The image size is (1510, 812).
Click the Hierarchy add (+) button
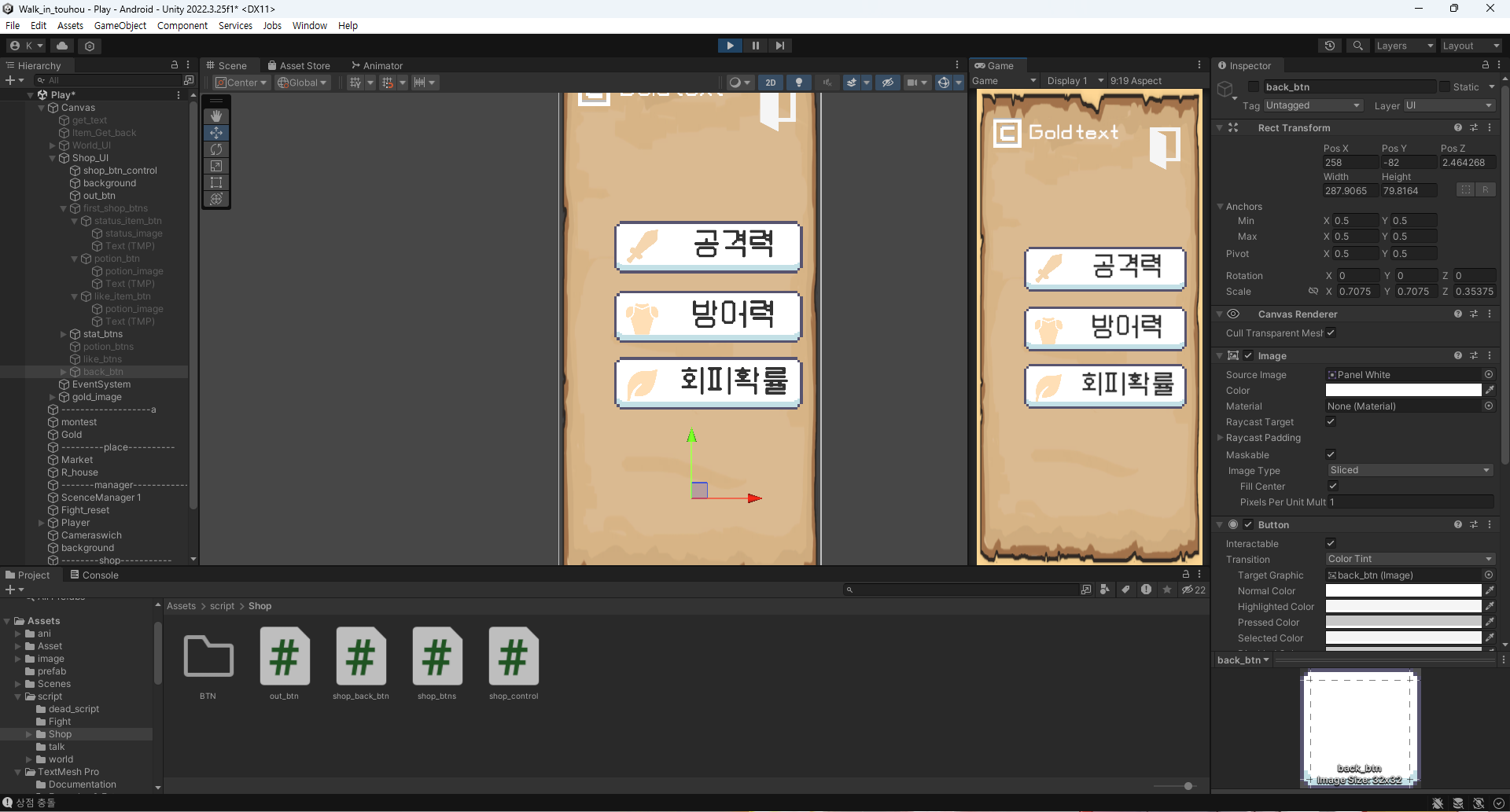point(14,80)
